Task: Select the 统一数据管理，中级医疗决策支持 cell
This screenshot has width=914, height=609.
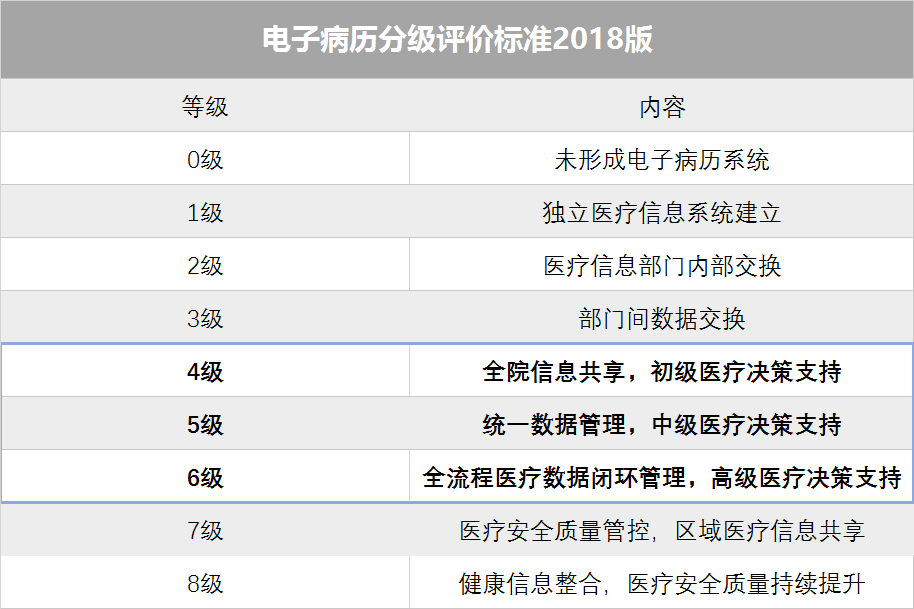Action: pos(662,425)
